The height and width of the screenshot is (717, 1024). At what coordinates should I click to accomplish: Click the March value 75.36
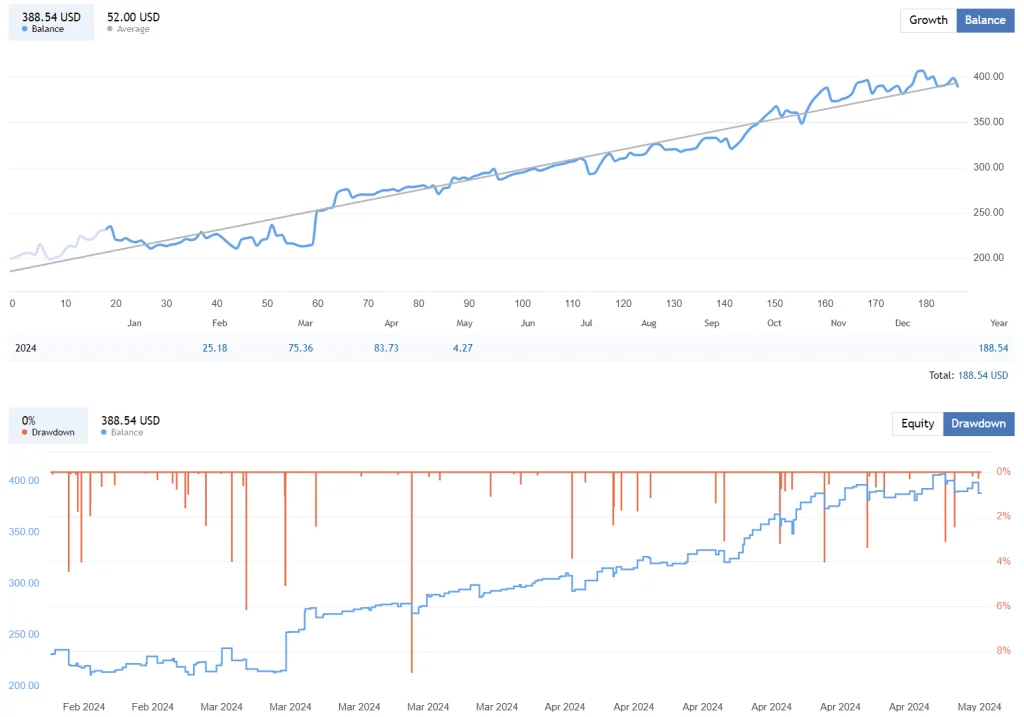[300, 348]
